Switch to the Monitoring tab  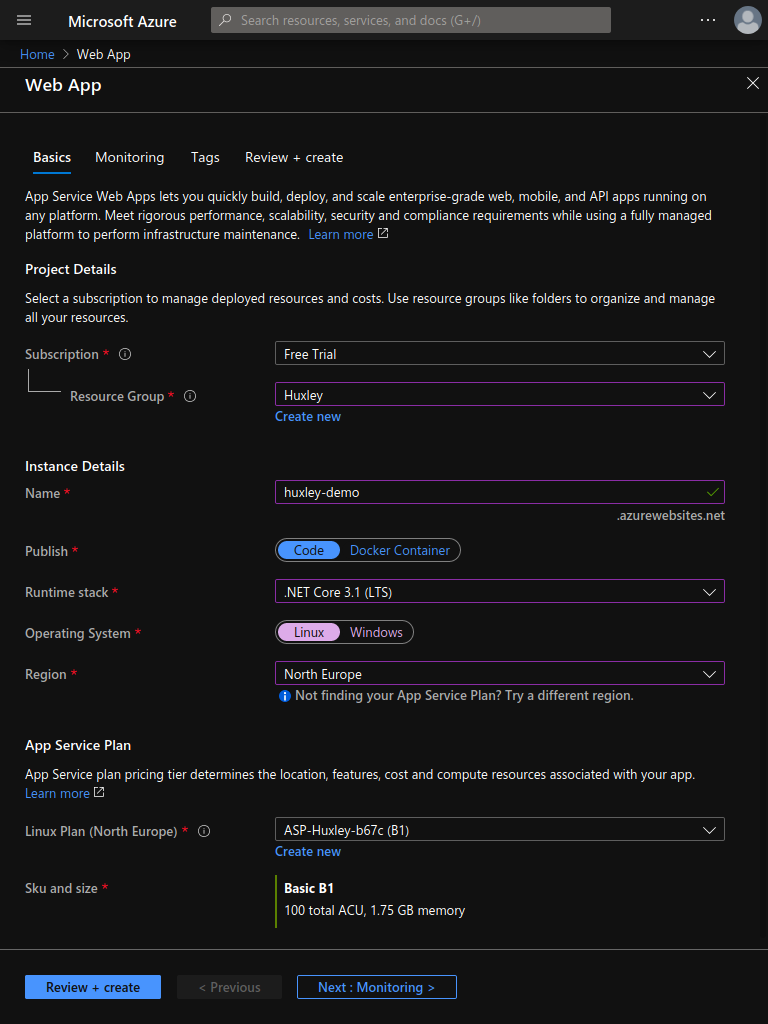[129, 157]
